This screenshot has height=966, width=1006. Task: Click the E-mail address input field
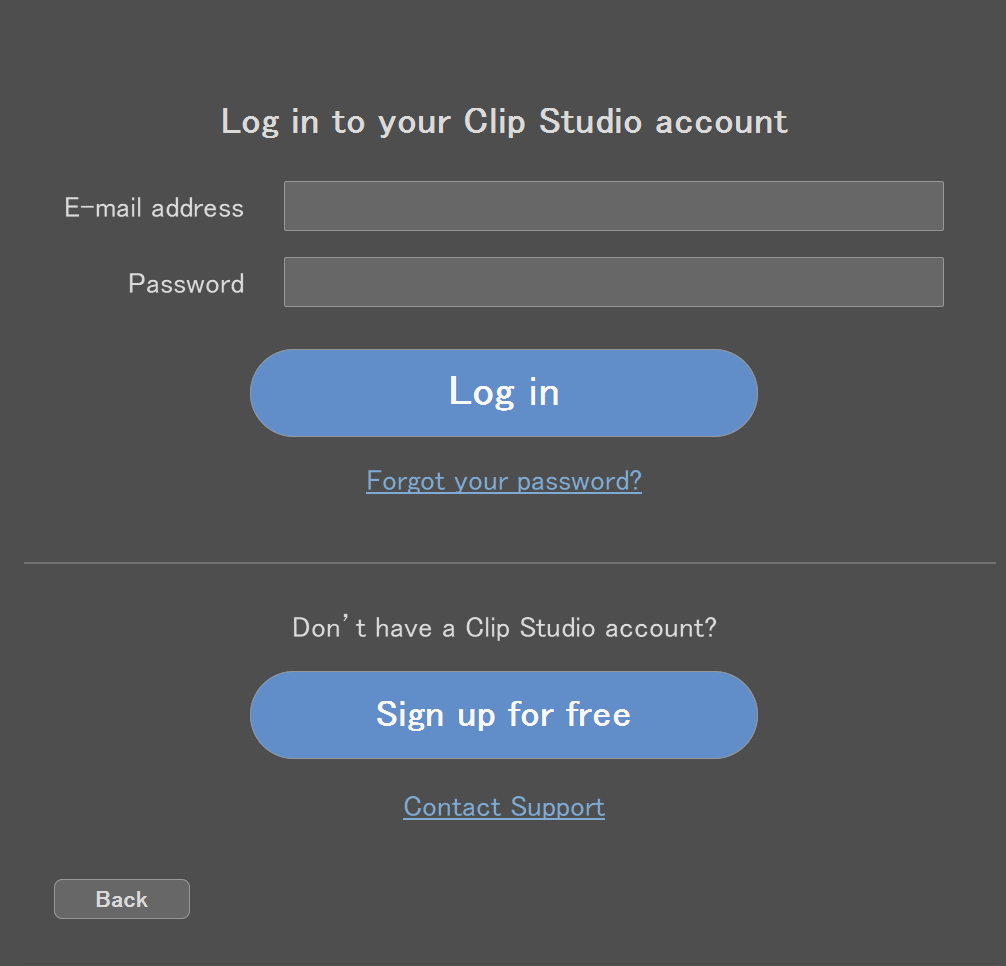[x=613, y=206]
